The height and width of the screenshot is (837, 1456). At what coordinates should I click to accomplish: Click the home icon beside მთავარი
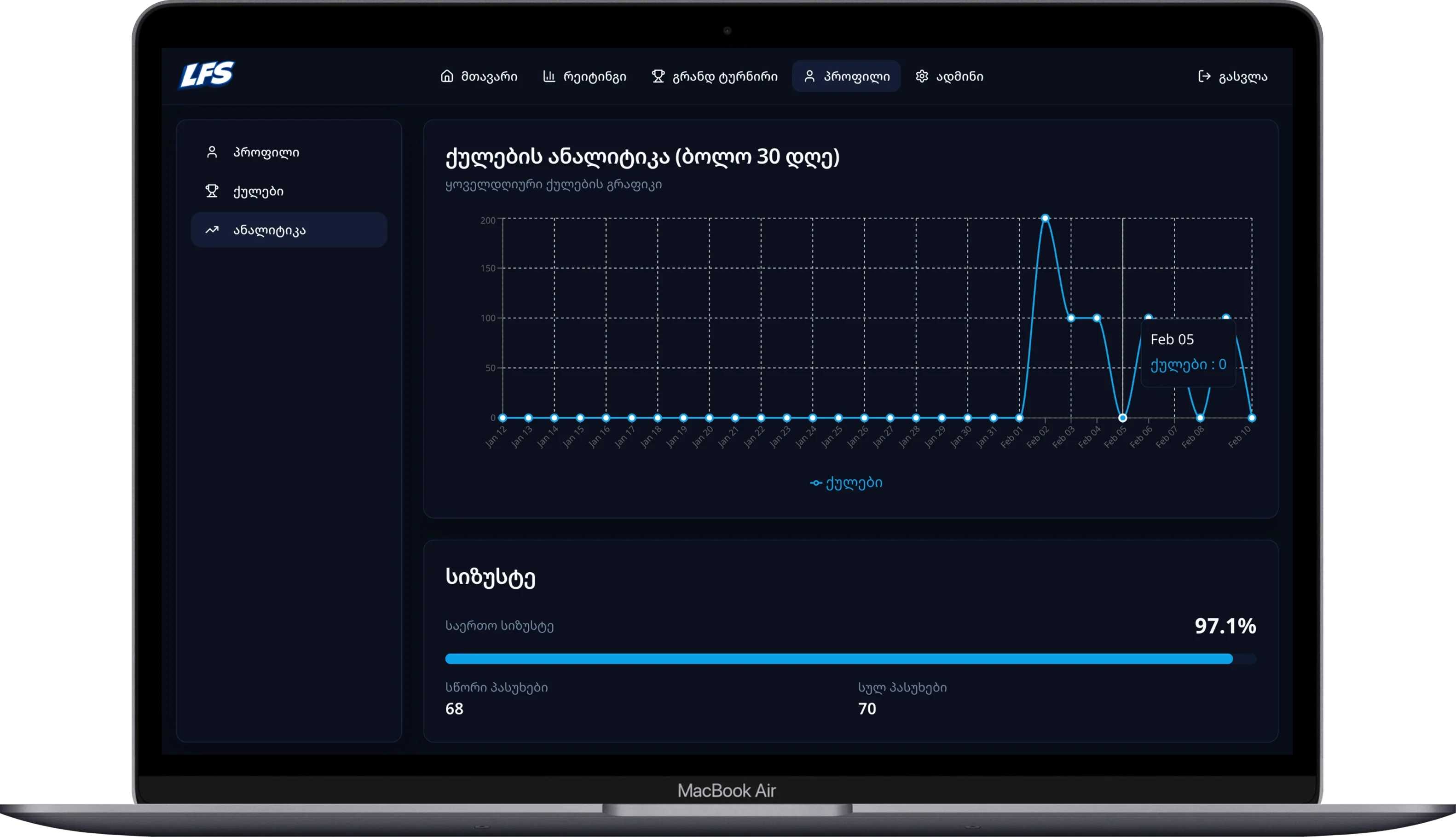pos(447,76)
